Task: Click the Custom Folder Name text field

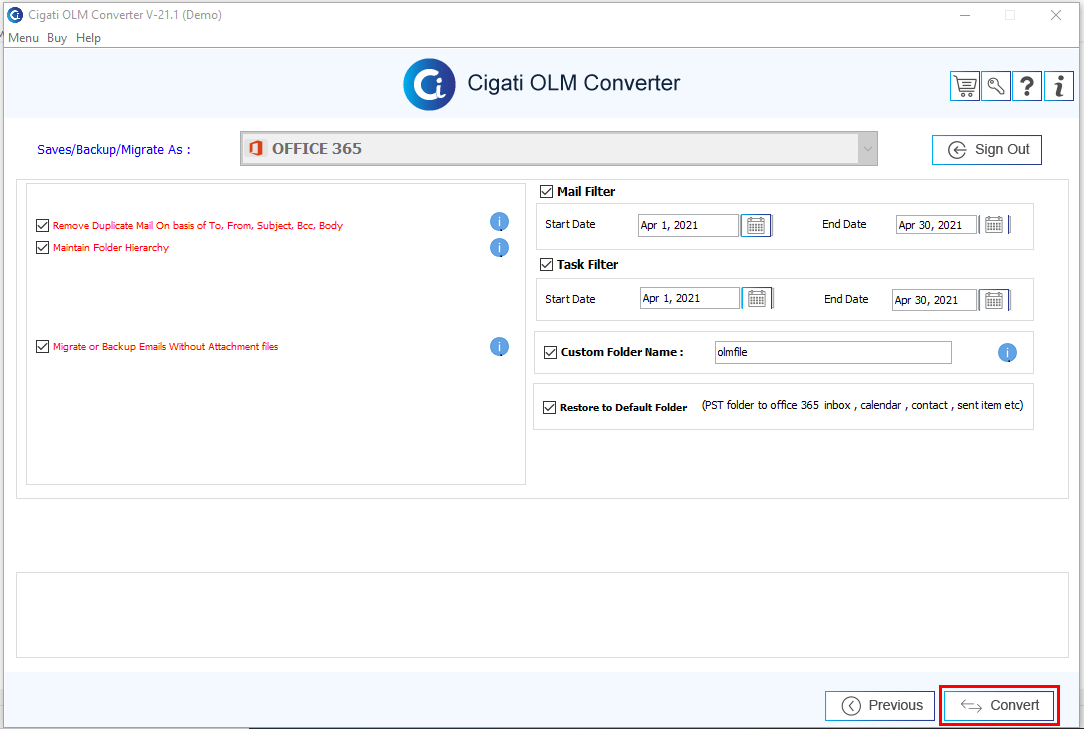Action: point(833,352)
